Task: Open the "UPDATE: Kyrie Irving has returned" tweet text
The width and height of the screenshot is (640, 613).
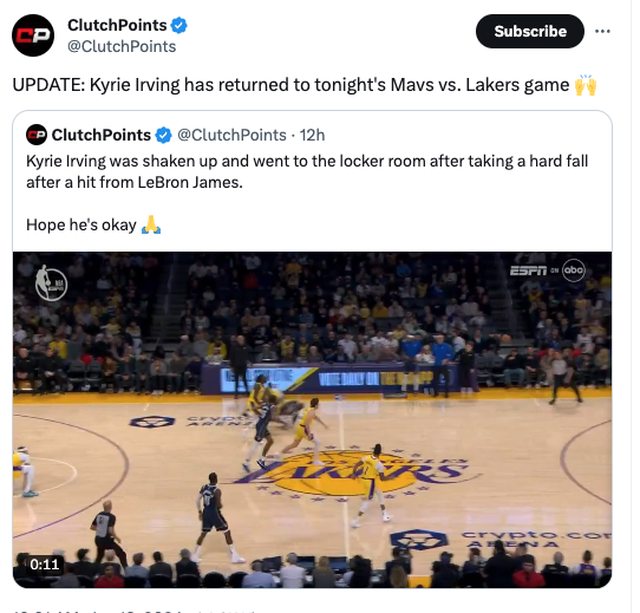Action: point(290,85)
